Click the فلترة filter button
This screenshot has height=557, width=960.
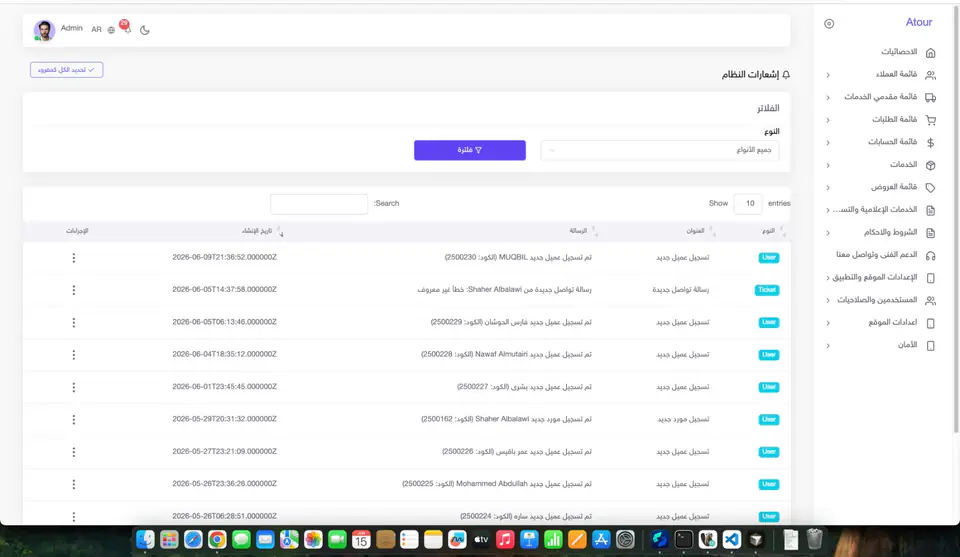pyautogui.click(x=470, y=150)
